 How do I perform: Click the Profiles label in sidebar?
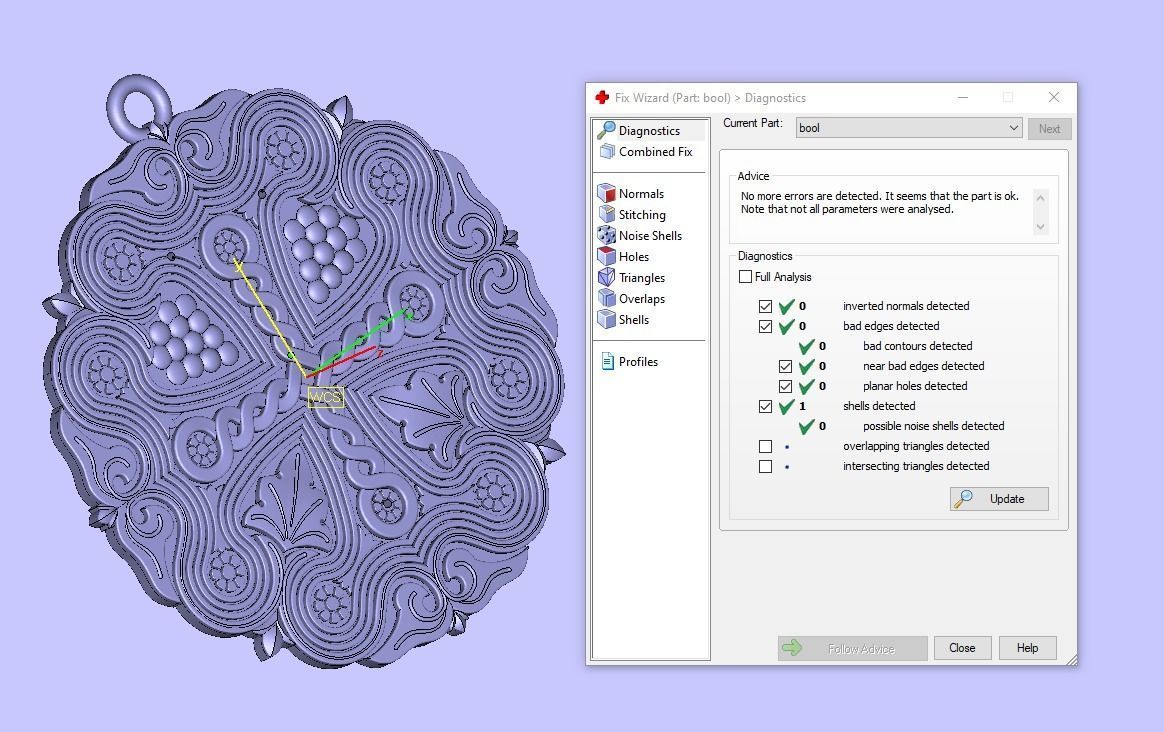click(x=638, y=362)
